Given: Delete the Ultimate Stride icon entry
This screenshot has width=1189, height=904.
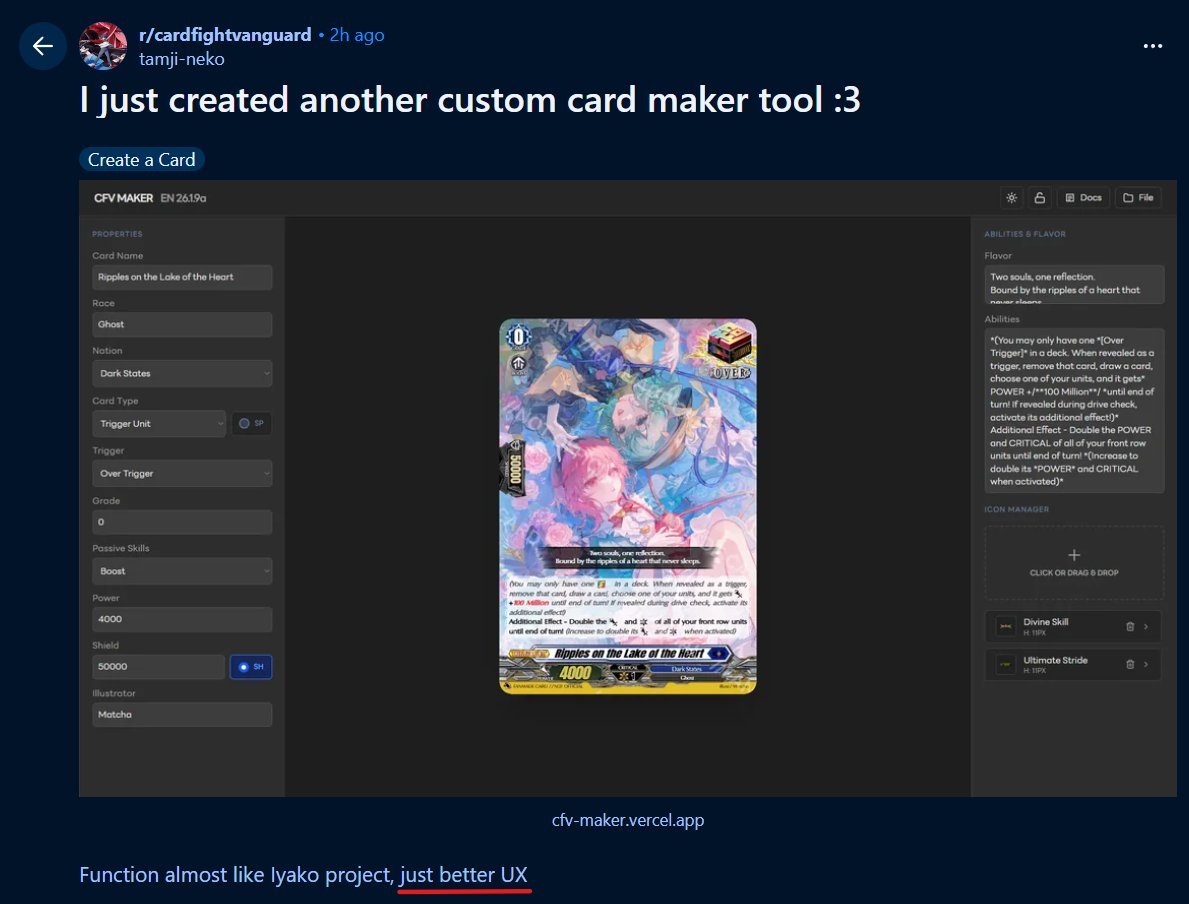Looking at the screenshot, I should click(1130, 664).
